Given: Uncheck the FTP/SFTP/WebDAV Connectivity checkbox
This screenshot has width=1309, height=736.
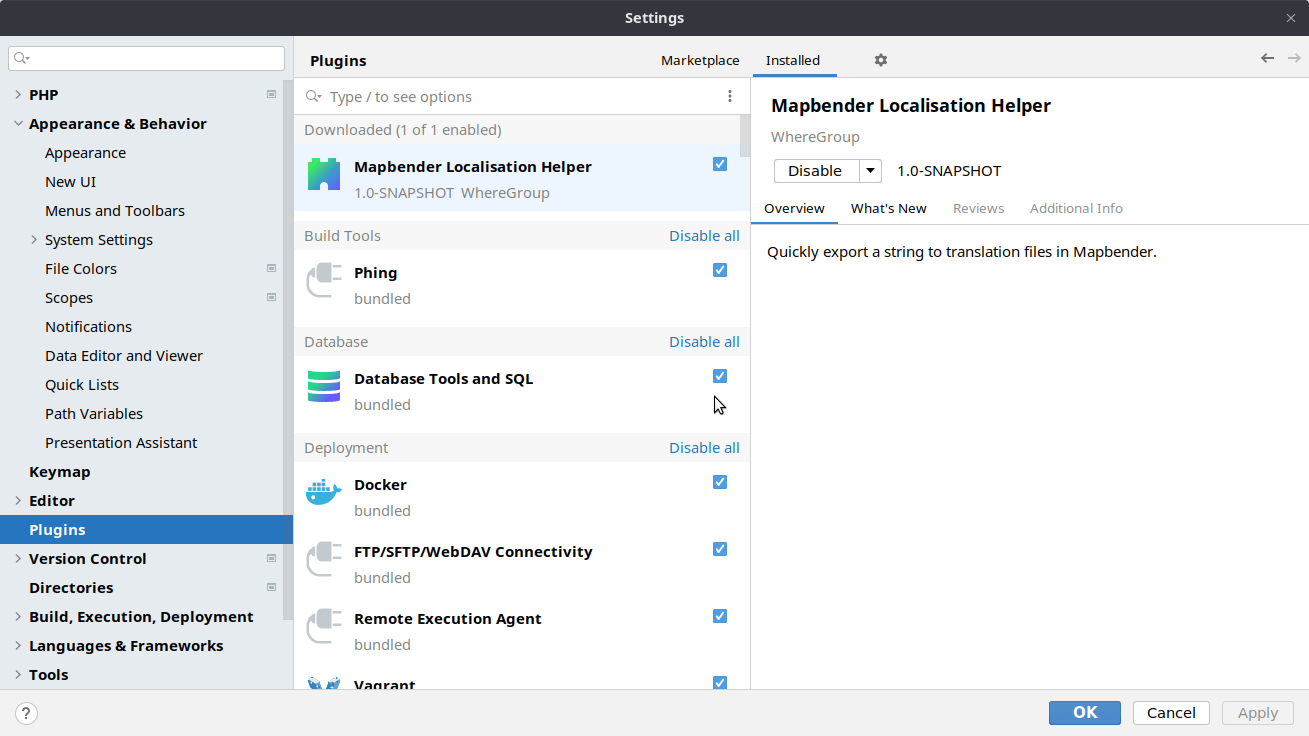Looking at the screenshot, I should (x=720, y=548).
